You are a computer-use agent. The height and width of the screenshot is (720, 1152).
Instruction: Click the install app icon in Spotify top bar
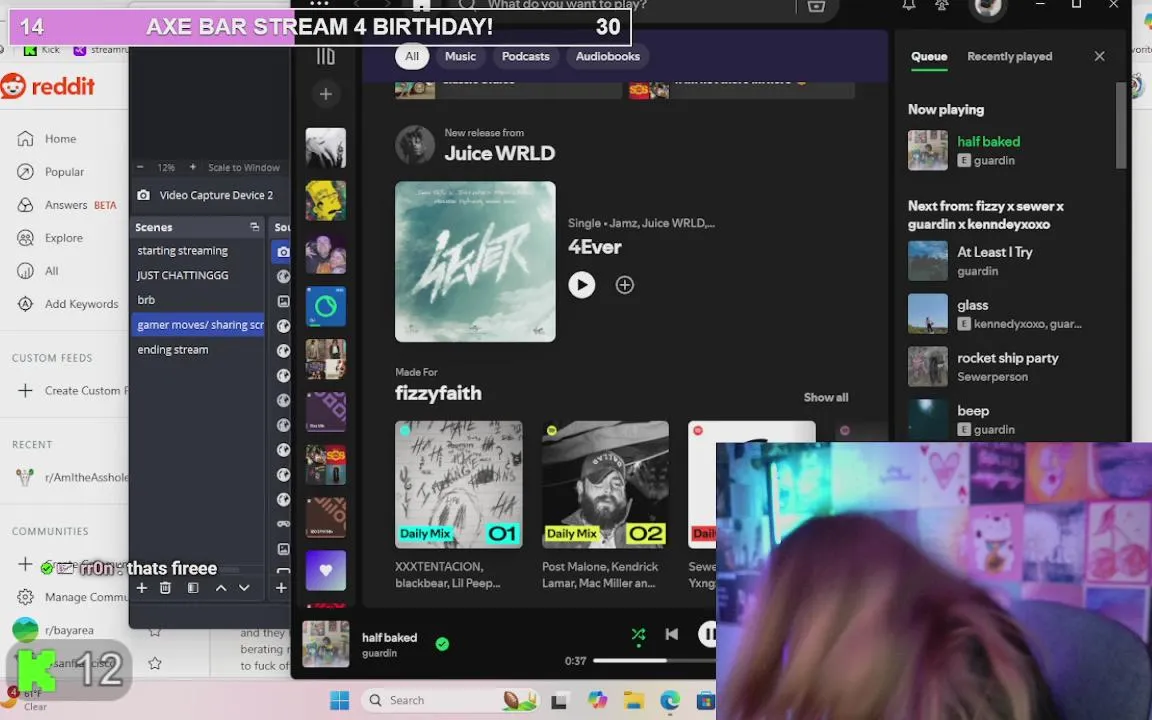tap(816, 6)
